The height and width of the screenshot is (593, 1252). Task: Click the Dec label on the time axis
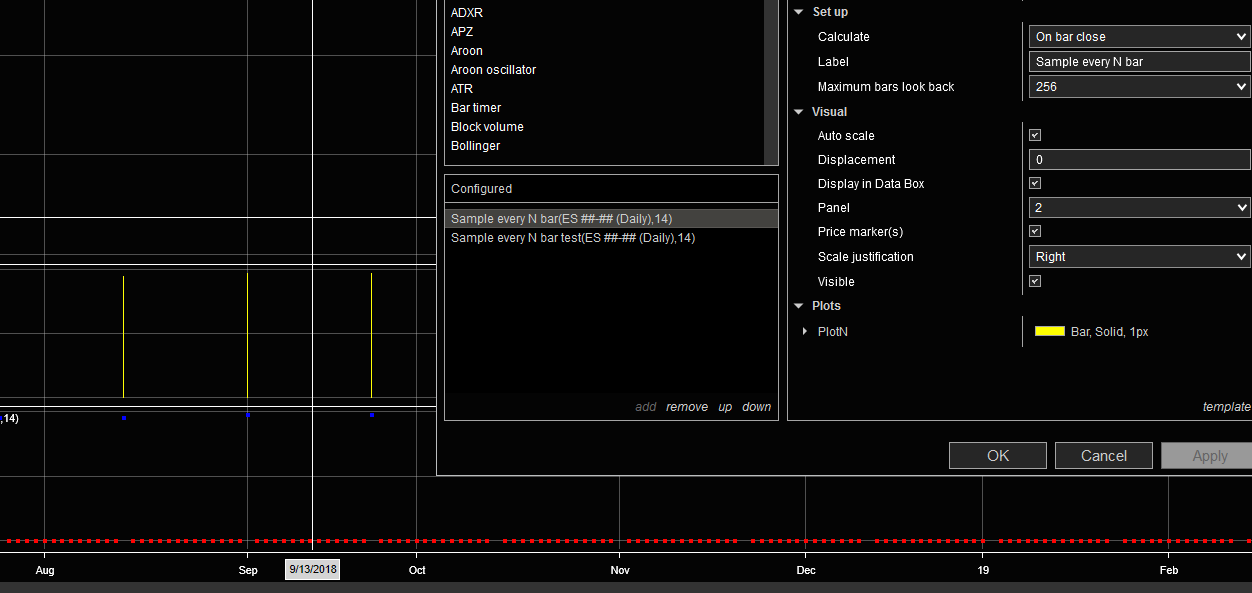pos(806,571)
